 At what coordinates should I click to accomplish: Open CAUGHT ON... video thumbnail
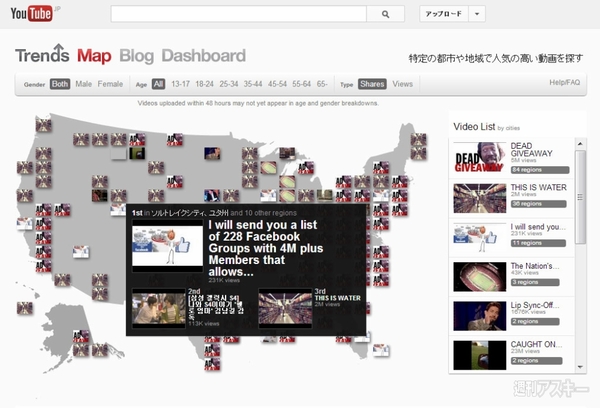479,355
